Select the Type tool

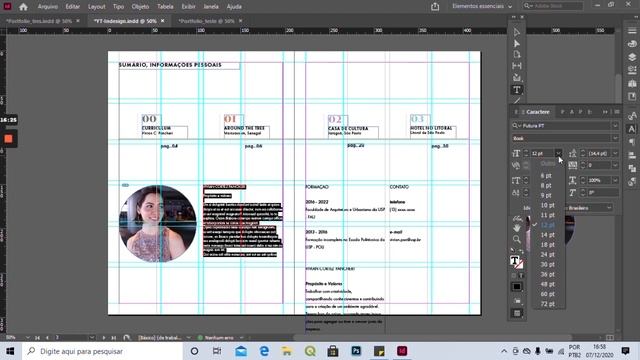pyautogui.click(x=517, y=89)
